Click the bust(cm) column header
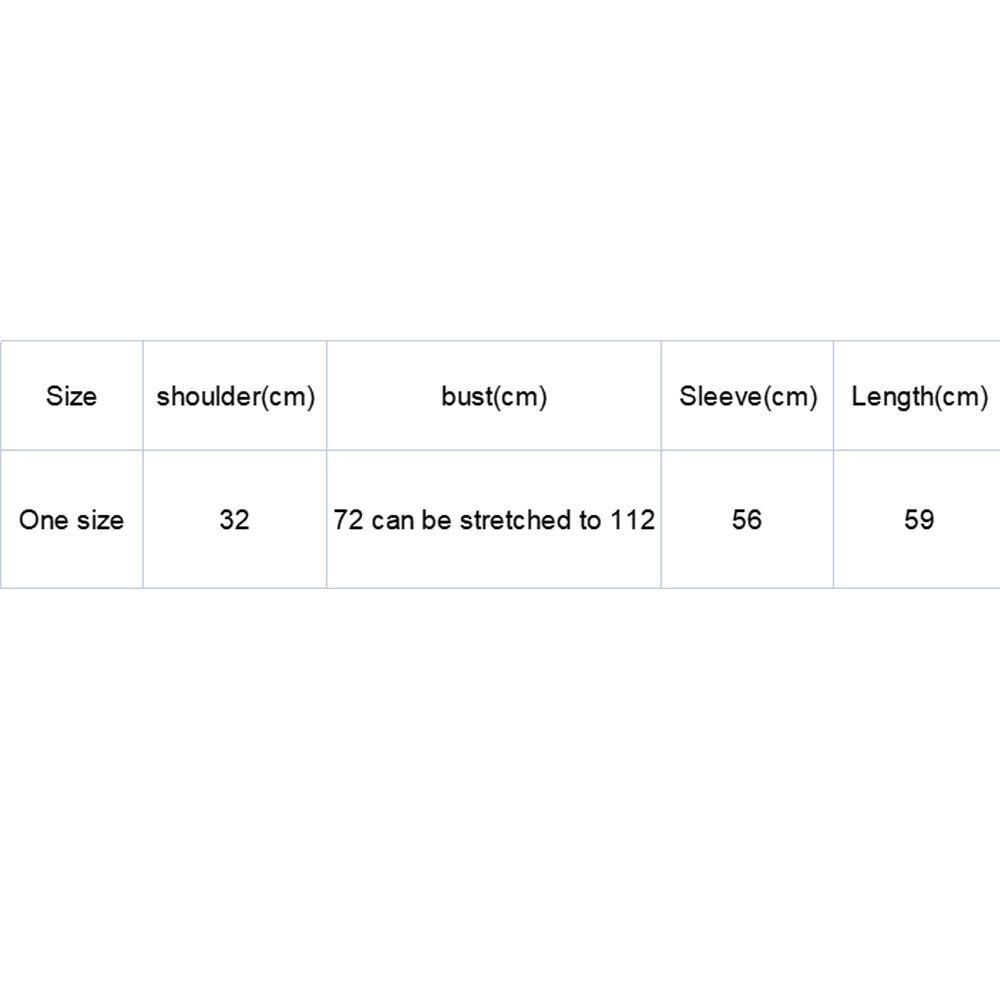The height and width of the screenshot is (1000, 1000). (x=494, y=397)
